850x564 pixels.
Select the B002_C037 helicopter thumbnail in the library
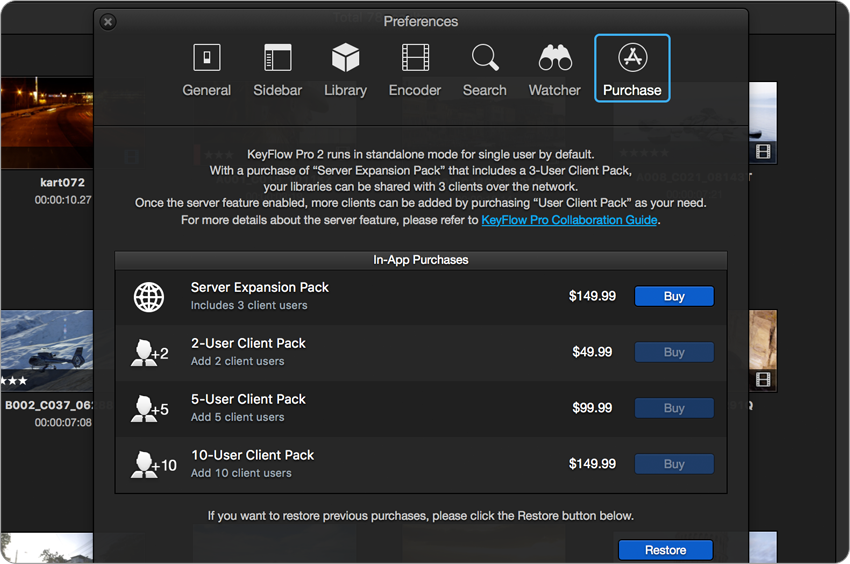pyautogui.click(x=47, y=350)
